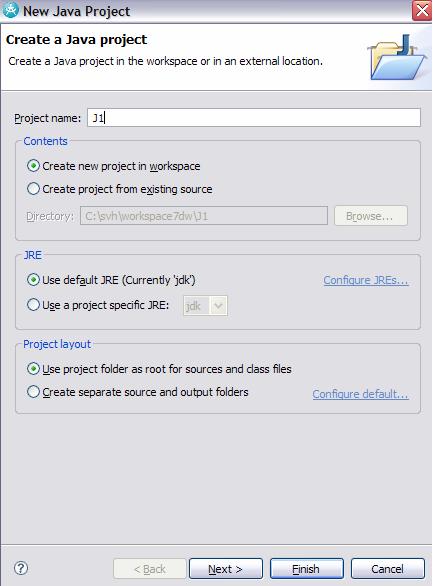This screenshot has height=586, width=434.
Task: Click the Java project folder wizard icon
Action: pos(397,57)
